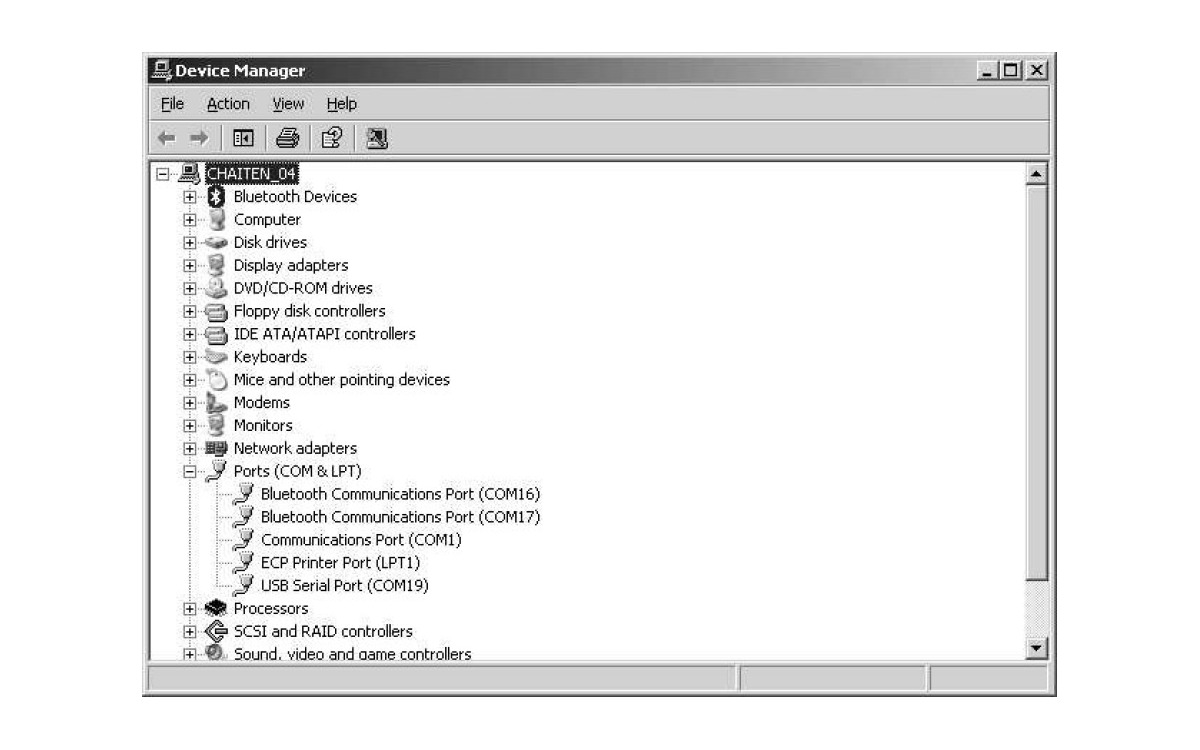Expand the Disk drives node
1200x750 pixels.
coord(190,243)
